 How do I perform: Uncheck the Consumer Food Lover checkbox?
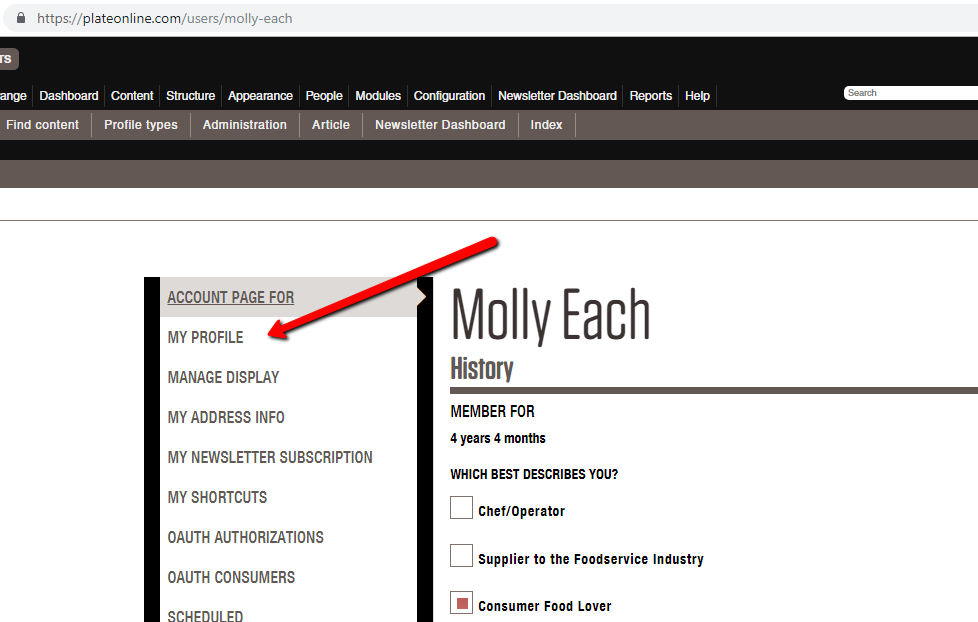(462, 603)
